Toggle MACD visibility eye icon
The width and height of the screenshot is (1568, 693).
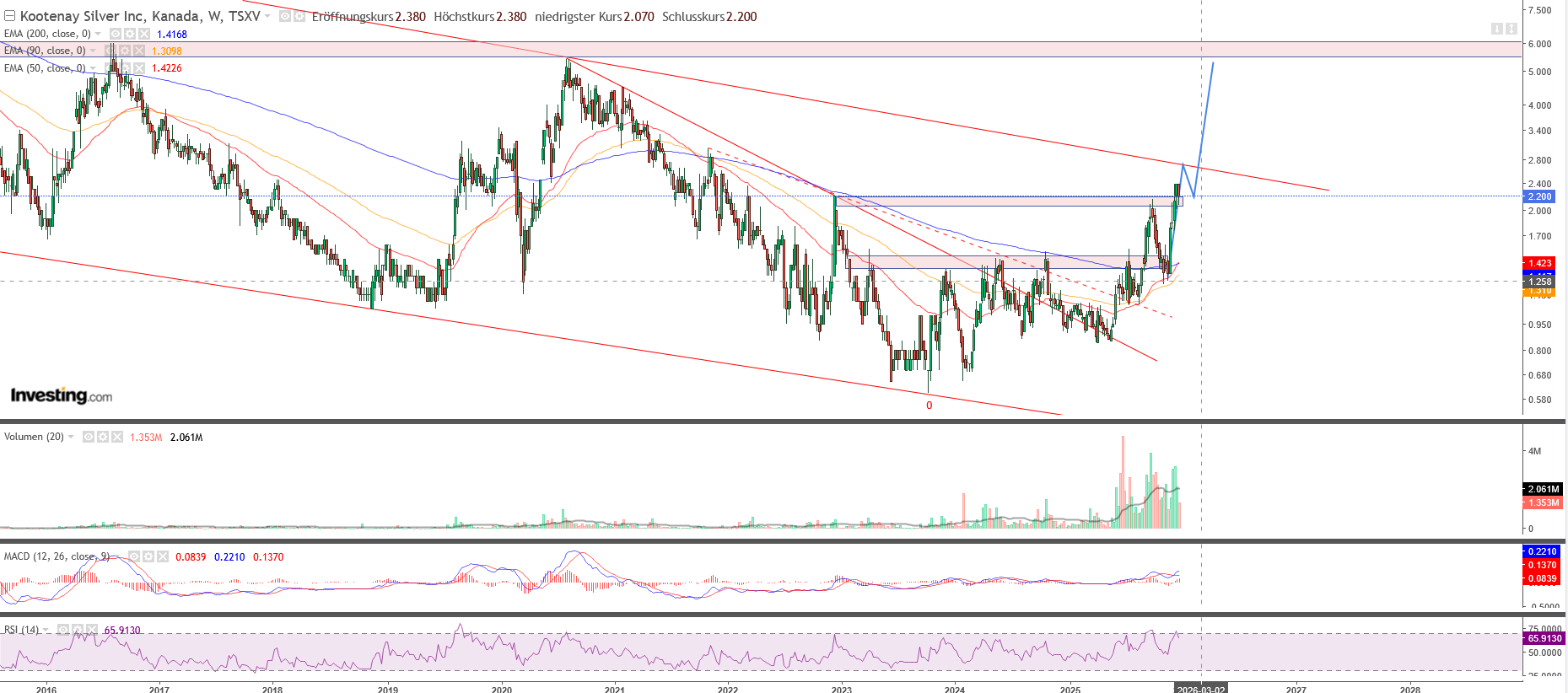[133, 556]
